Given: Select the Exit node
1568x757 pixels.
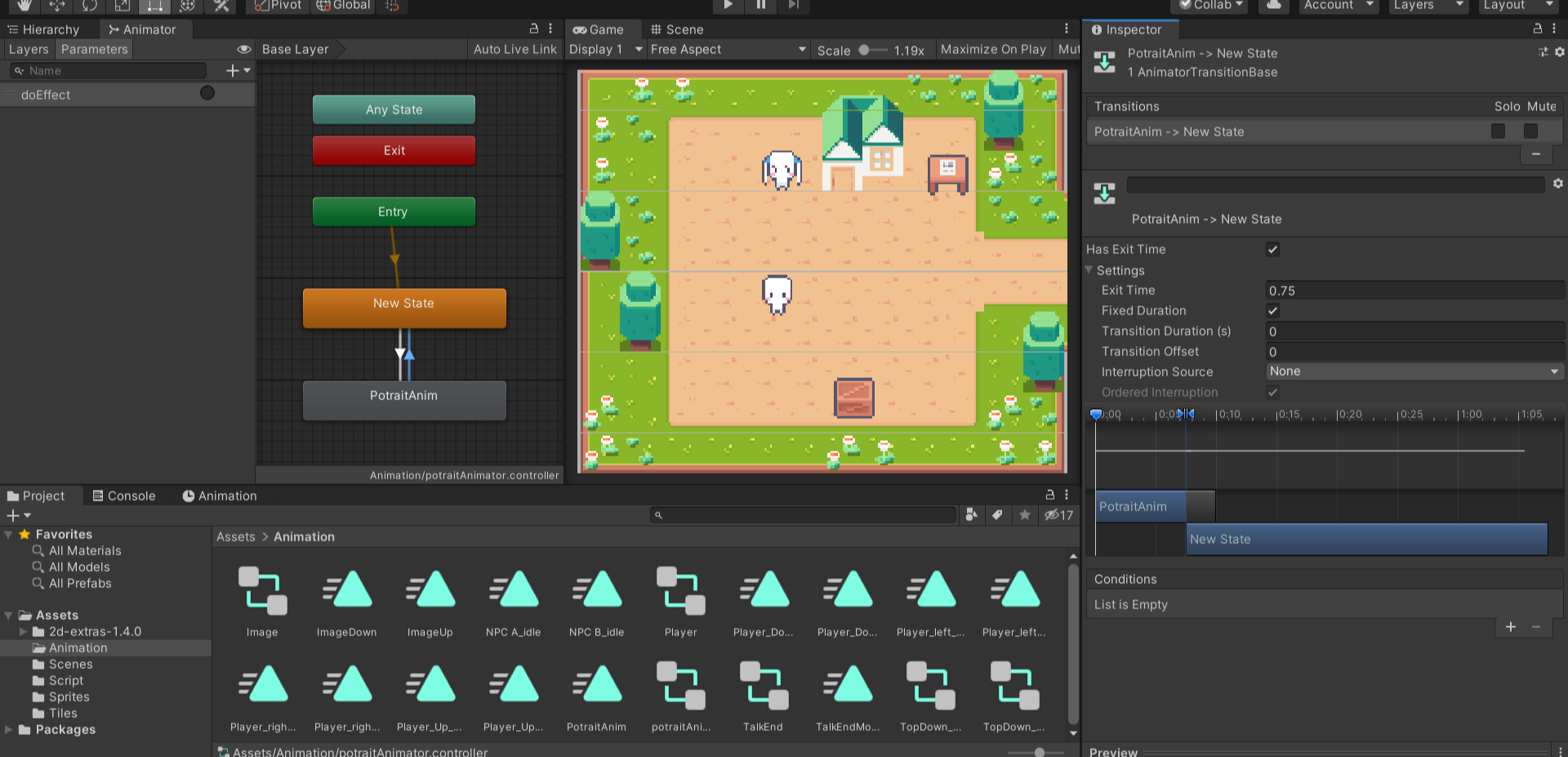Looking at the screenshot, I should [x=394, y=150].
